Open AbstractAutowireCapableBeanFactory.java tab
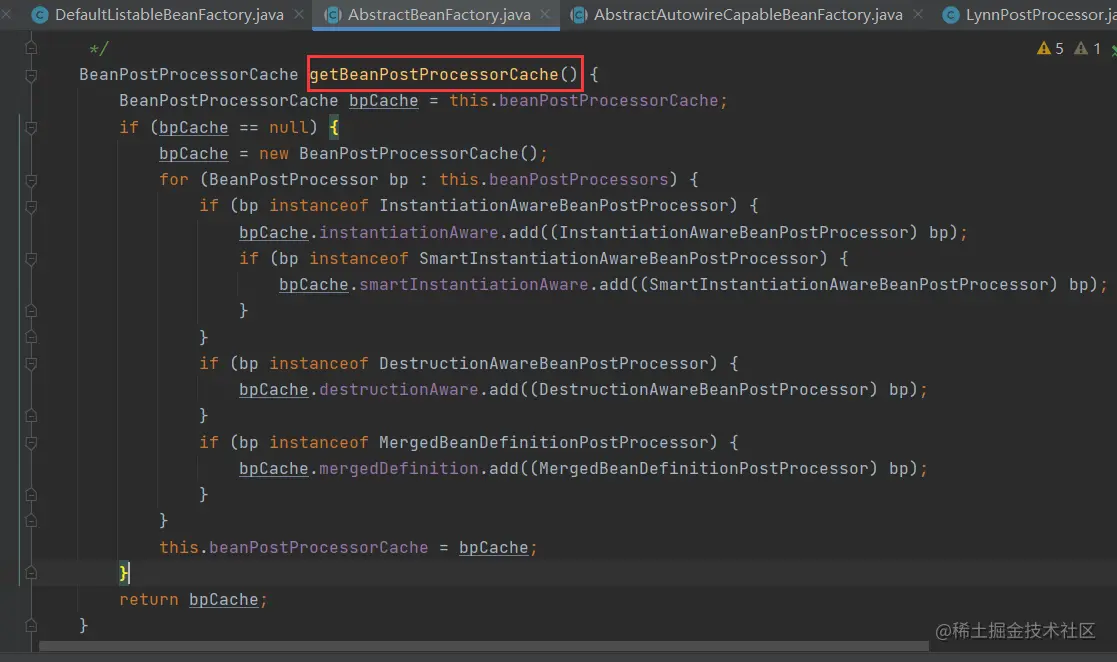Image resolution: width=1117 pixels, height=662 pixels. point(748,14)
